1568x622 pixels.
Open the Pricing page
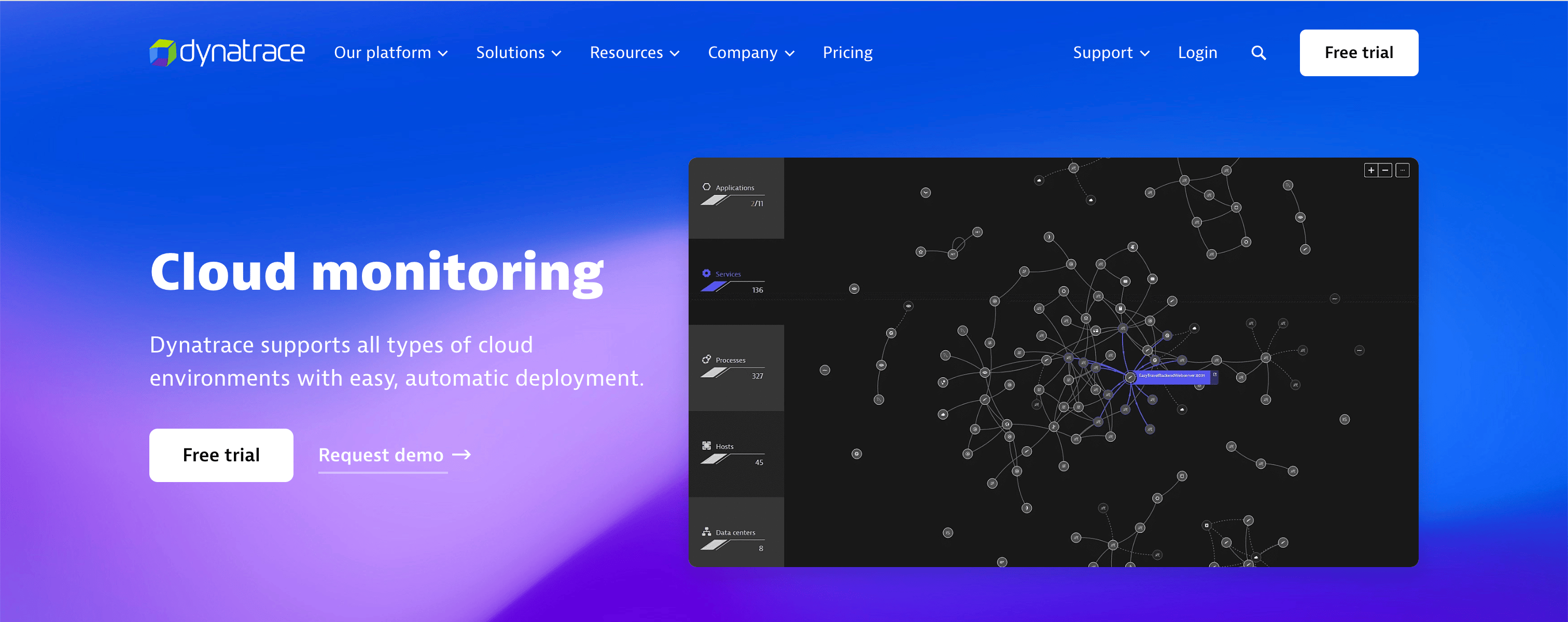pos(847,53)
